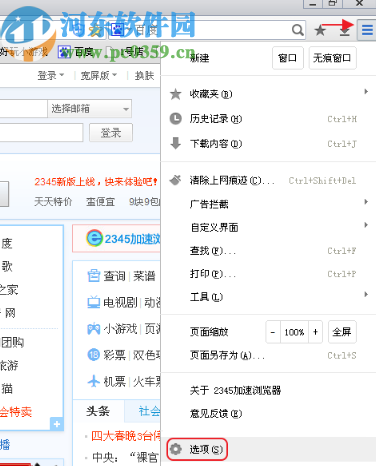This screenshot has height=466, width=376.
Task: Open the 百度 bookmark bar item
Action: (x=76, y=52)
